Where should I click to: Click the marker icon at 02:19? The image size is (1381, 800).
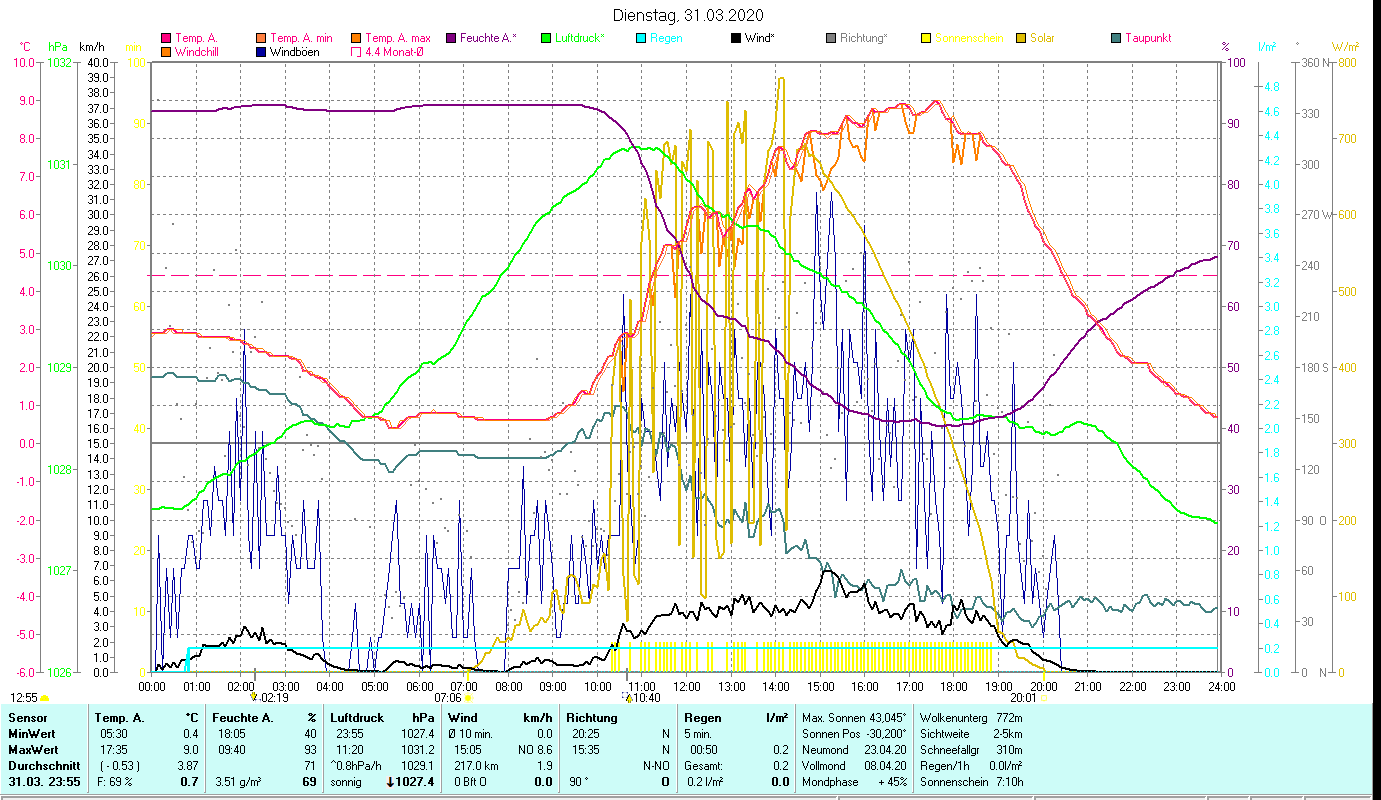click(254, 697)
